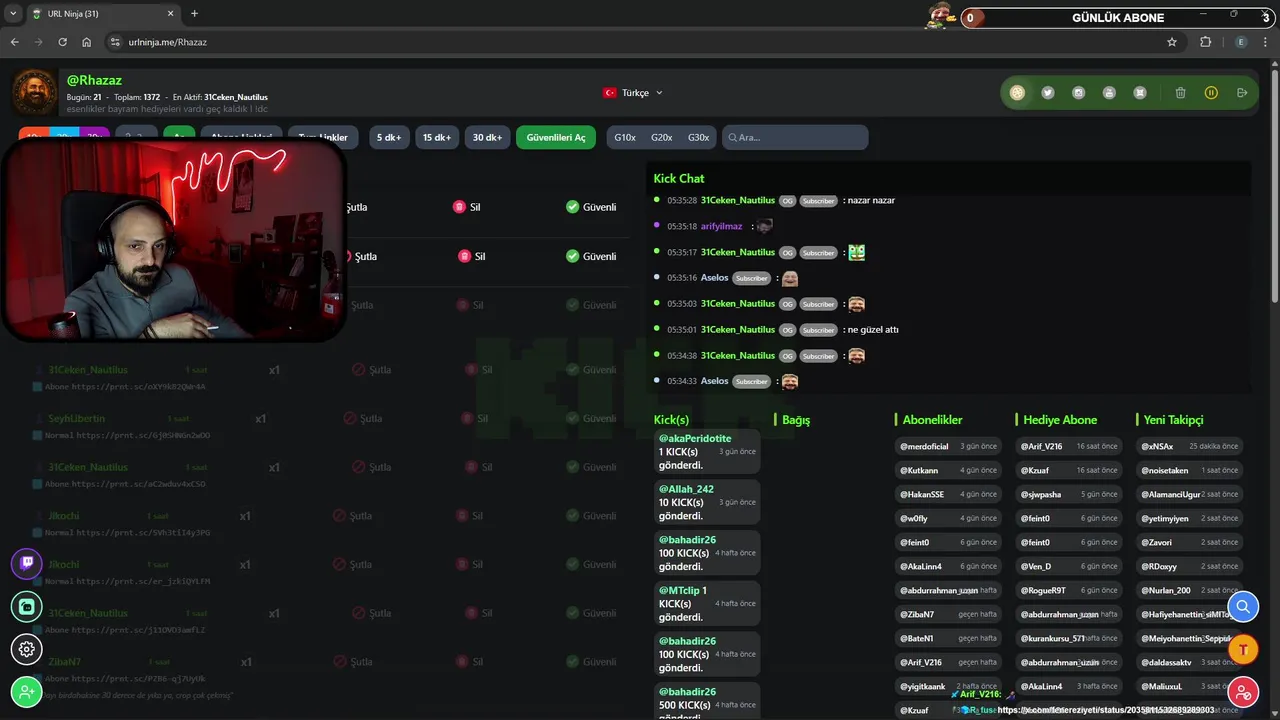1280x720 pixels.
Task: Delete the second link row with Sil
Action: pos(471,256)
